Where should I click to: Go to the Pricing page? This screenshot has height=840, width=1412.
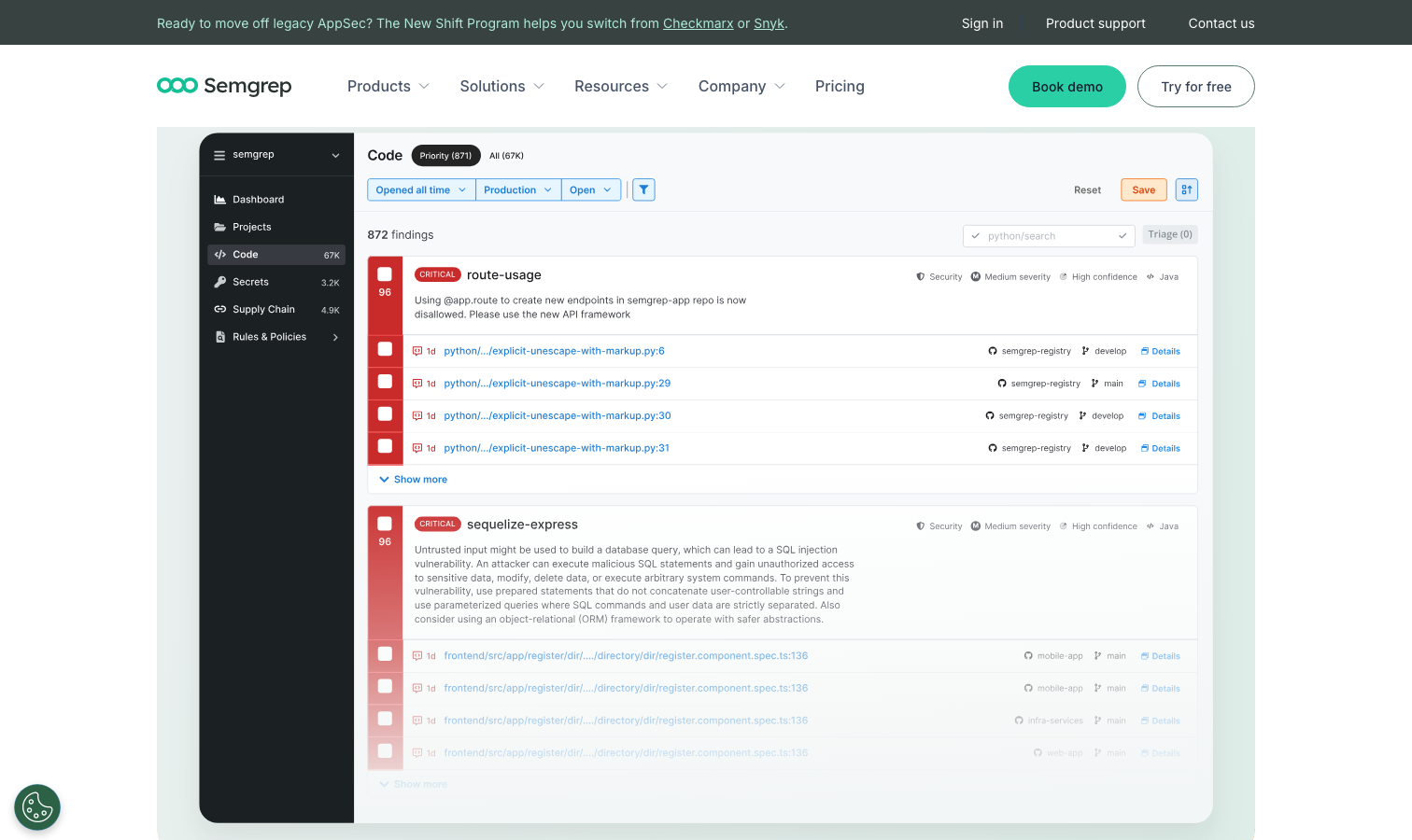(840, 86)
